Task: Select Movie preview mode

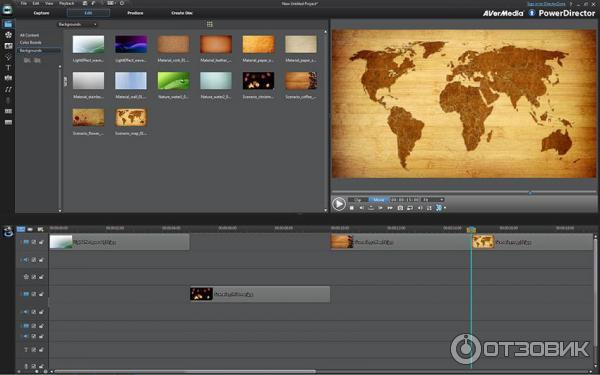Action: [x=378, y=200]
